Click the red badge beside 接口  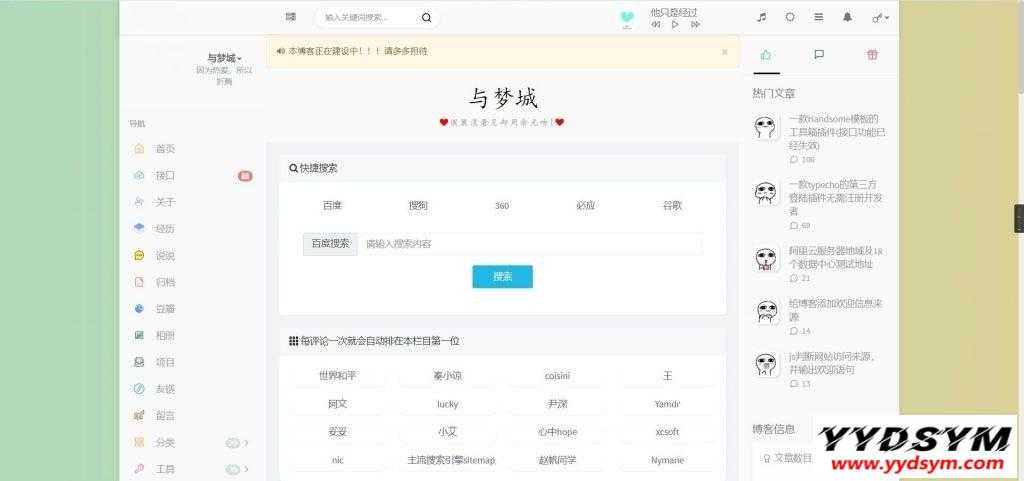coord(245,176)
